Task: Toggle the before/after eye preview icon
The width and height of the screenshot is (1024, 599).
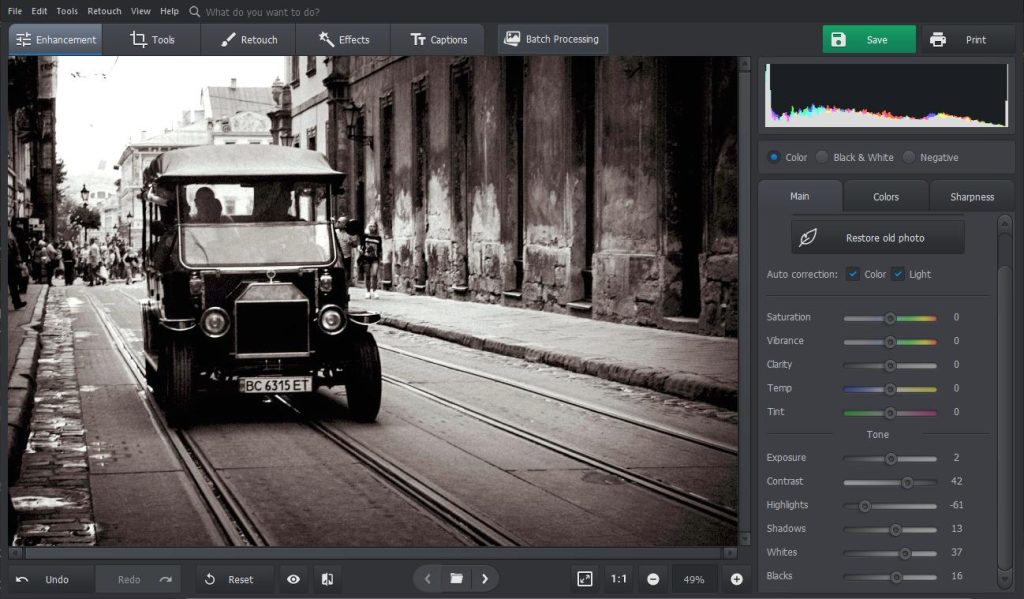Action: [293, 578]
